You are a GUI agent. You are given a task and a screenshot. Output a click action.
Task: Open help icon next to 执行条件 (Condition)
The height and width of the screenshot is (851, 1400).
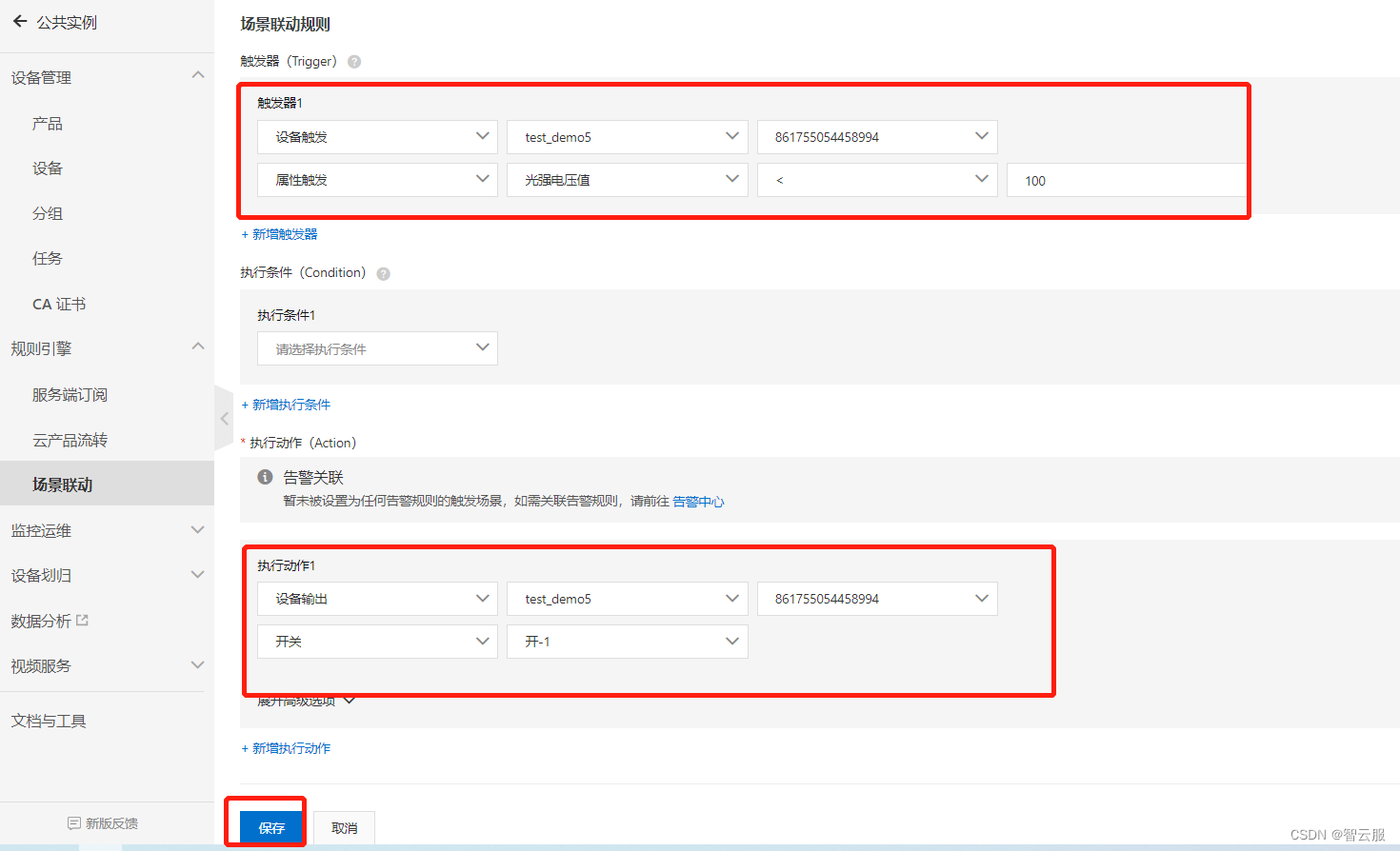point(383,274)
